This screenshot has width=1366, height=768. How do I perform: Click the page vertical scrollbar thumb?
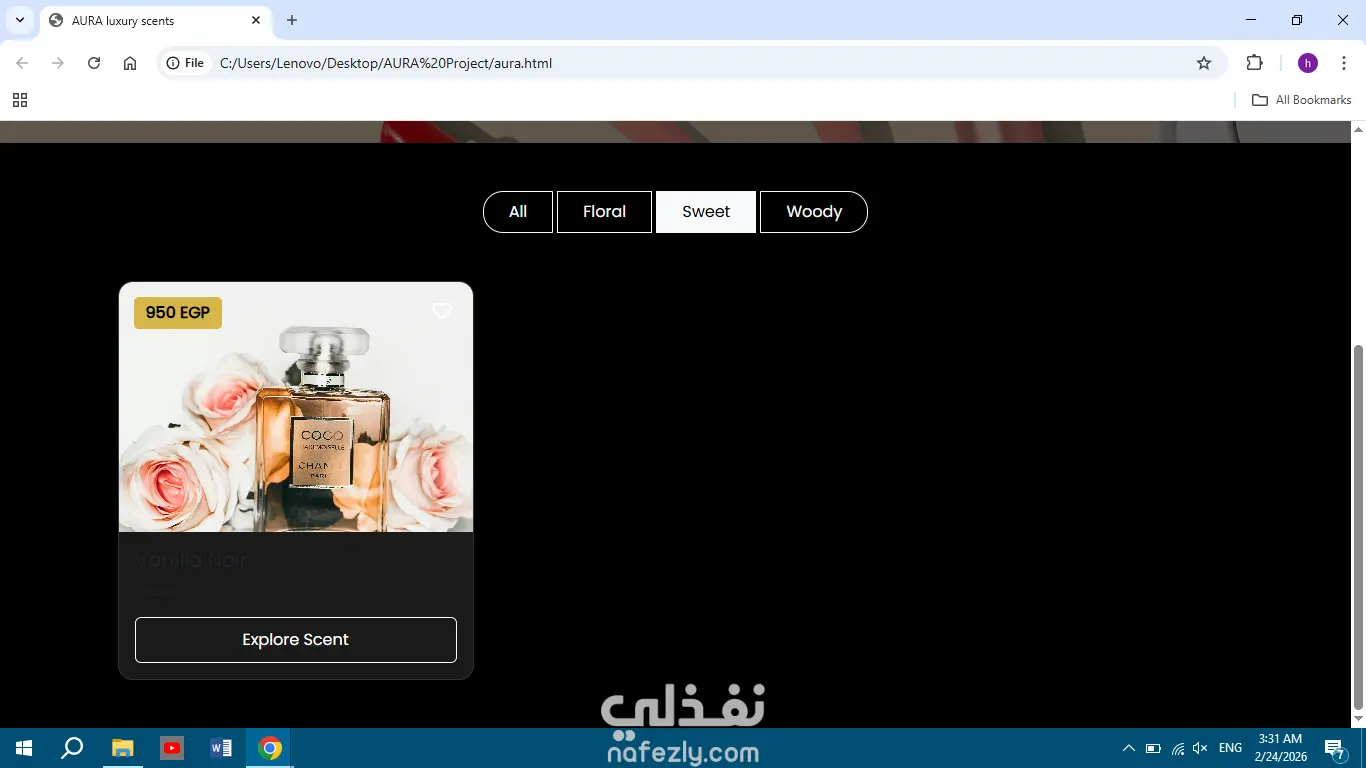tap(1358, 527)
